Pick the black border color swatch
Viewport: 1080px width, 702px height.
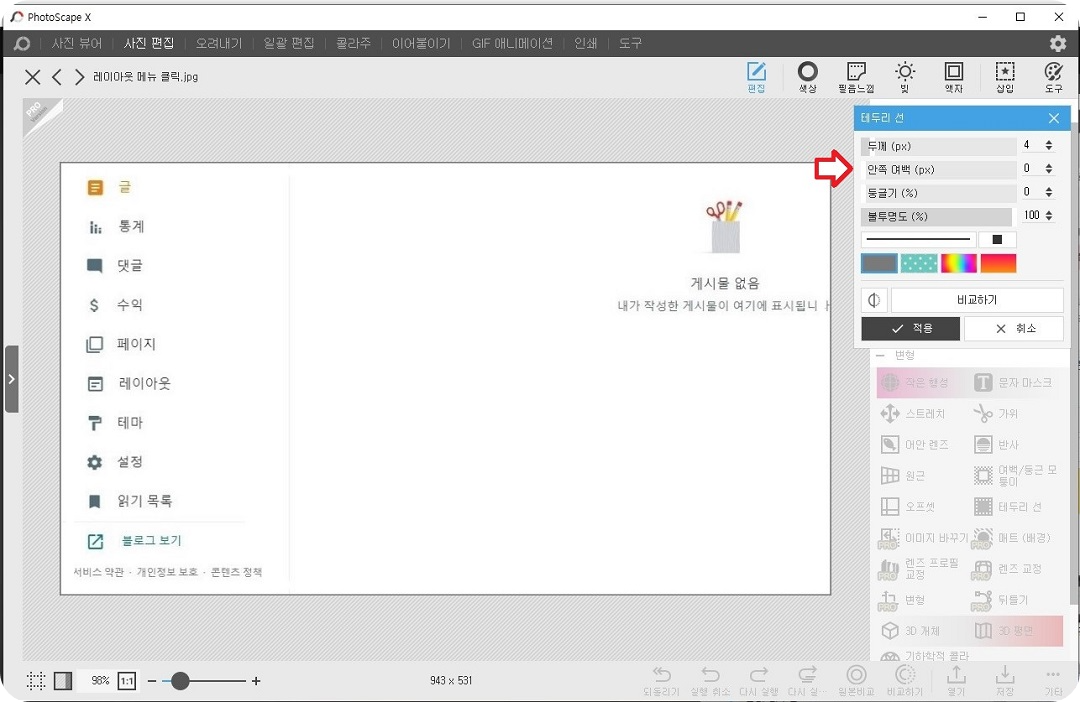(x=997, y=239)
